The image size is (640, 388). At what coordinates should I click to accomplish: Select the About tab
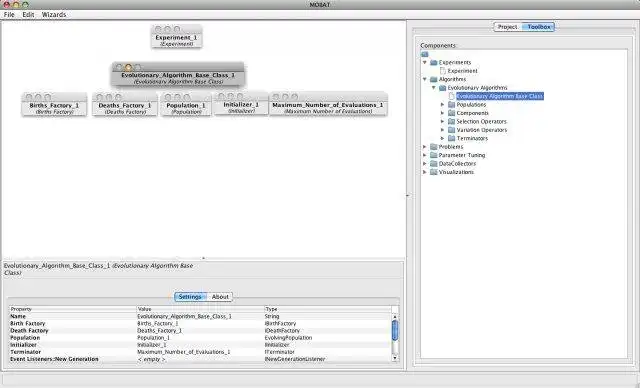point(220,297)
